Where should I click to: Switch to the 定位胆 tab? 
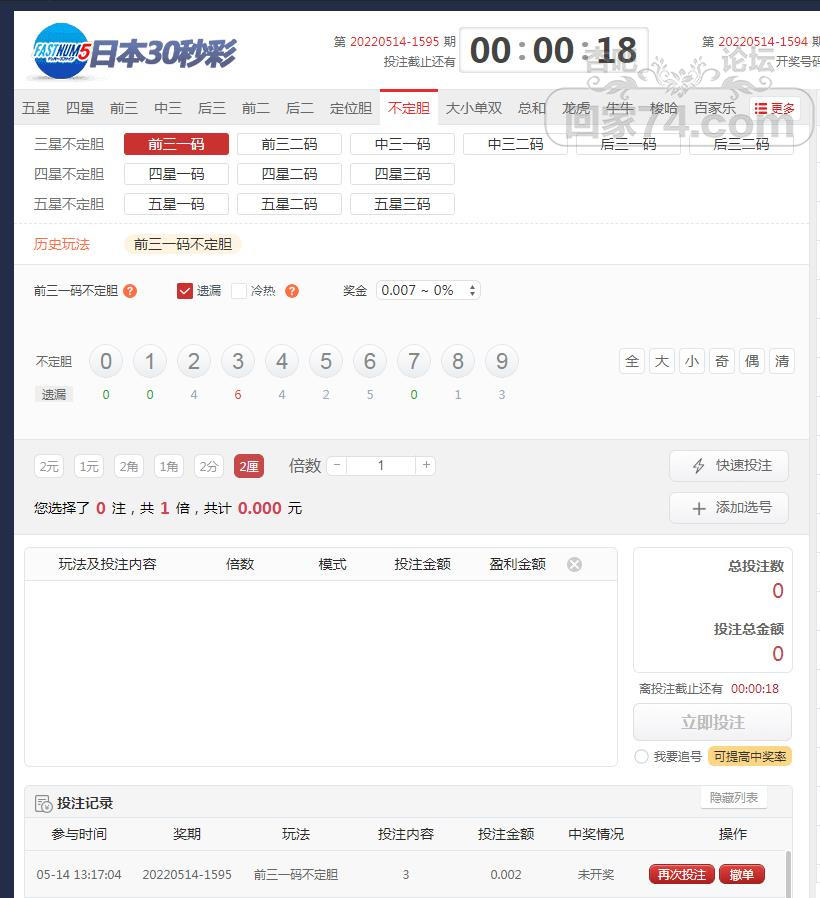click(x=351, y=108)
